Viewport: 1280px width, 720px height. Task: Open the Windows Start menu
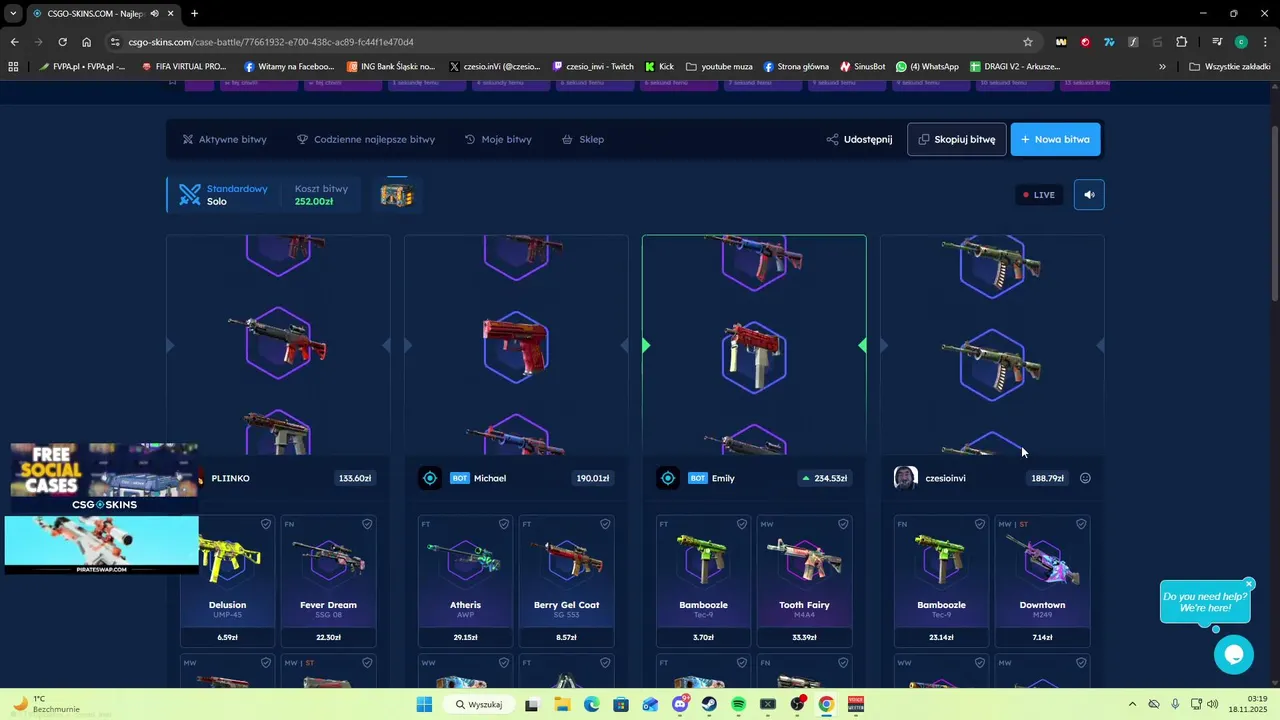click(424, 704)
